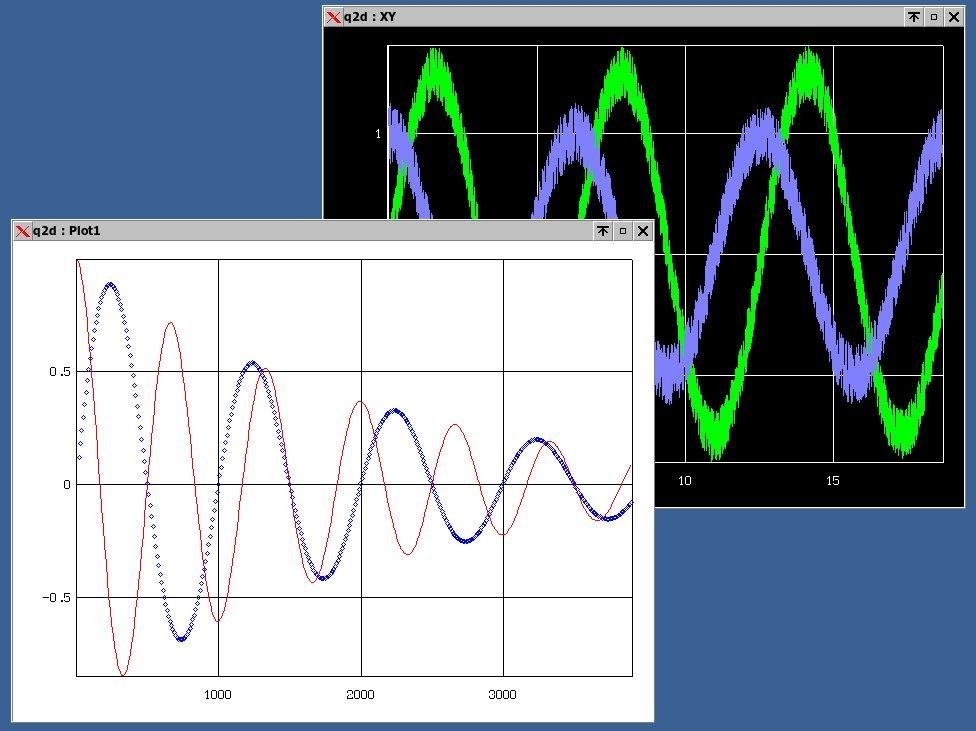This screenshot has height=731, width=976.
Task: Close the Plot1 window
Action: 643,231
